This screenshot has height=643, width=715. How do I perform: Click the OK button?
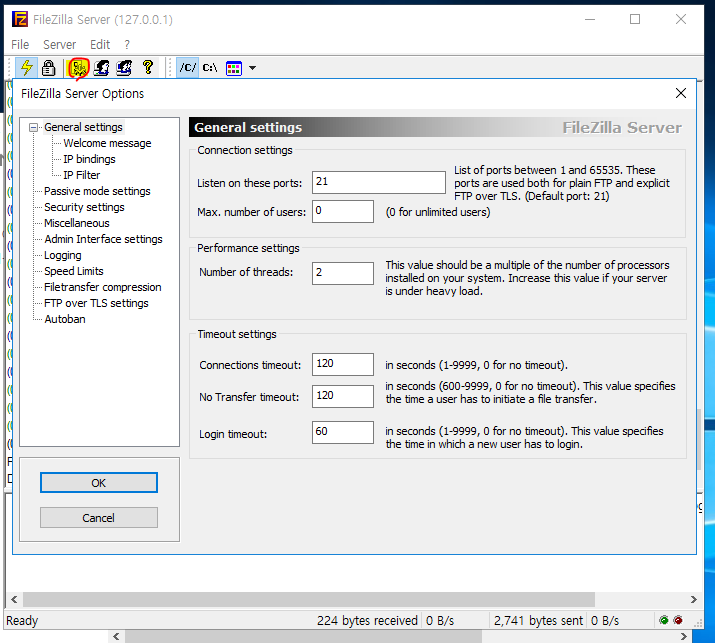[x=98, y=482]
